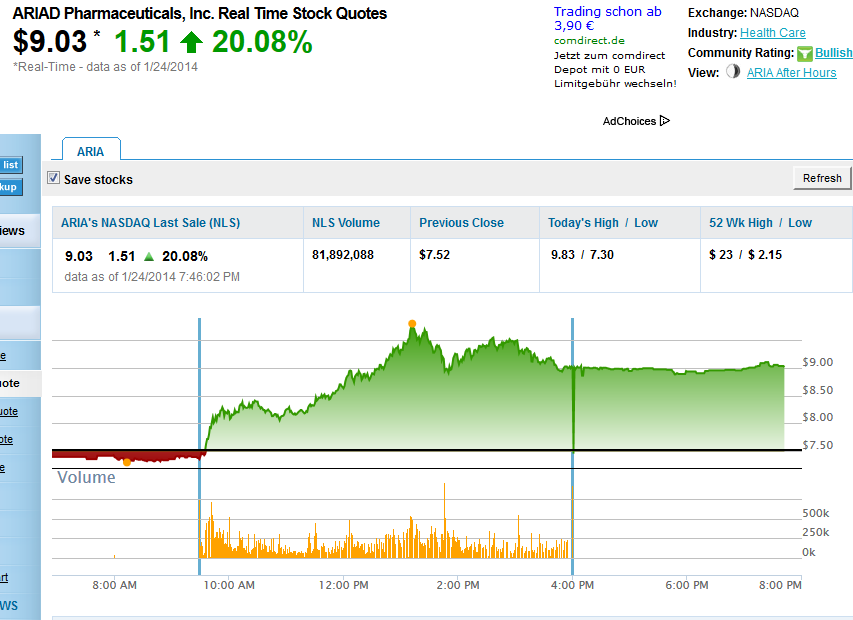This screenshot has height=620, width=853.
Task: Uncheck the Save stocks checkbox
Action: (54, 178)
